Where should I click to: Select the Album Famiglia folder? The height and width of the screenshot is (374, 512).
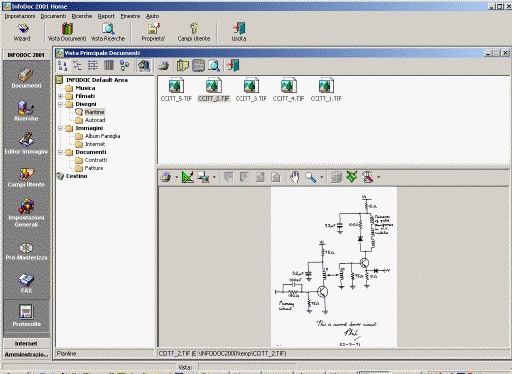[x=102, y=136]
